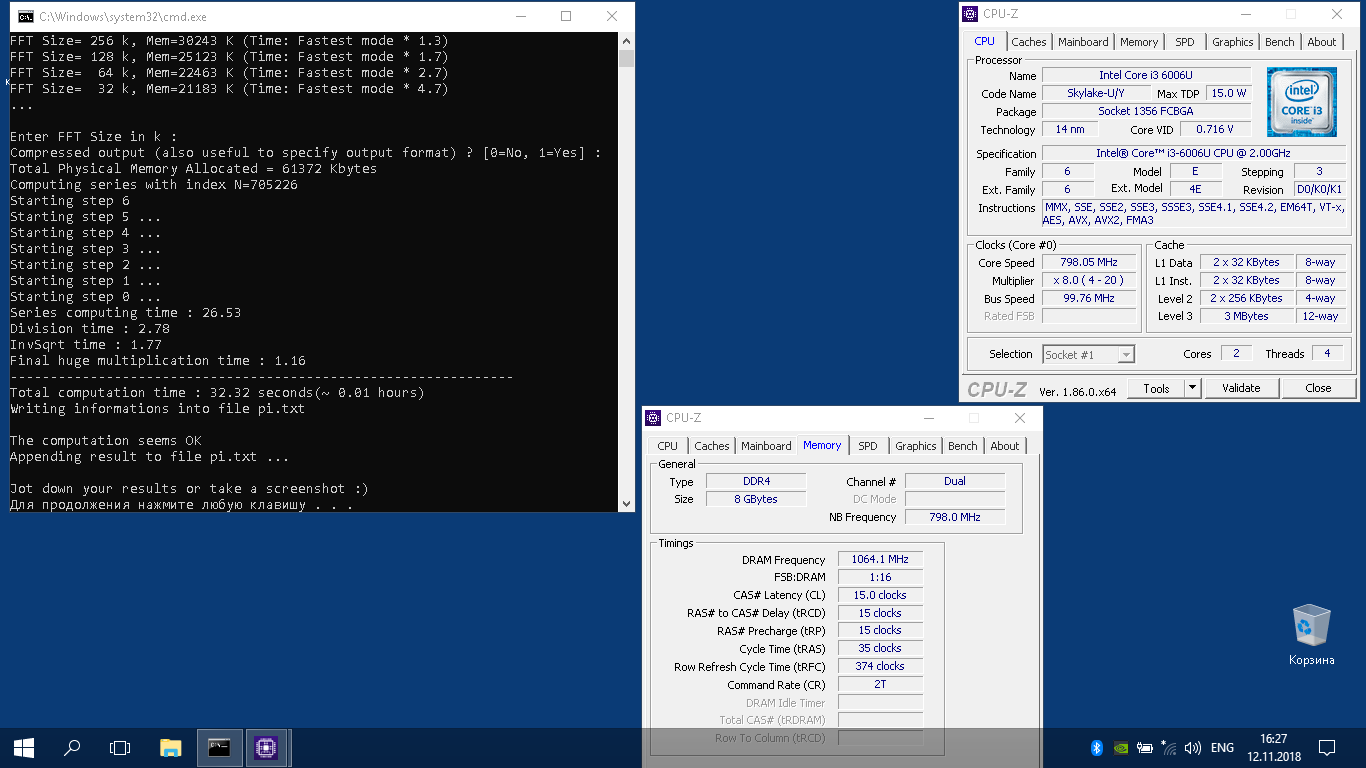Click the CPU-Z title icon in the CPU window
The width and height of the screenshot is (1366, 768).
(971, 14)
